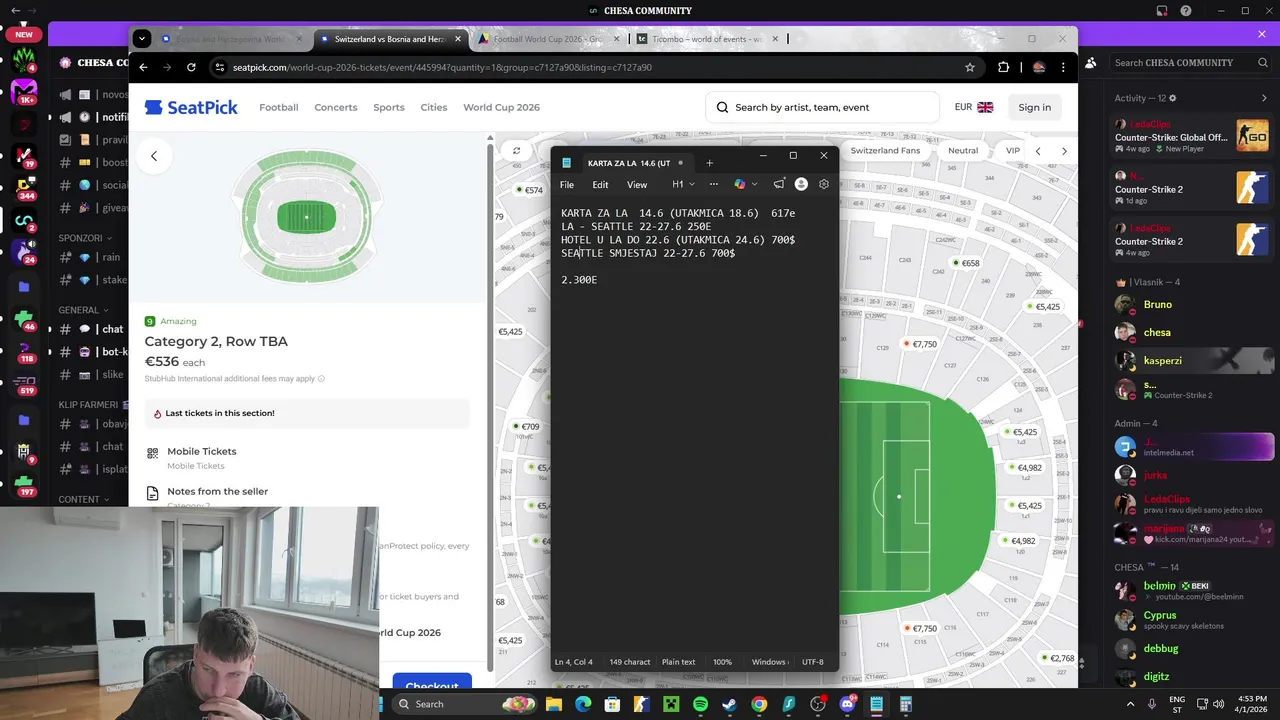Open SeatPick Concerts nav item
1280x720 pixels.
tap(336, 107)
